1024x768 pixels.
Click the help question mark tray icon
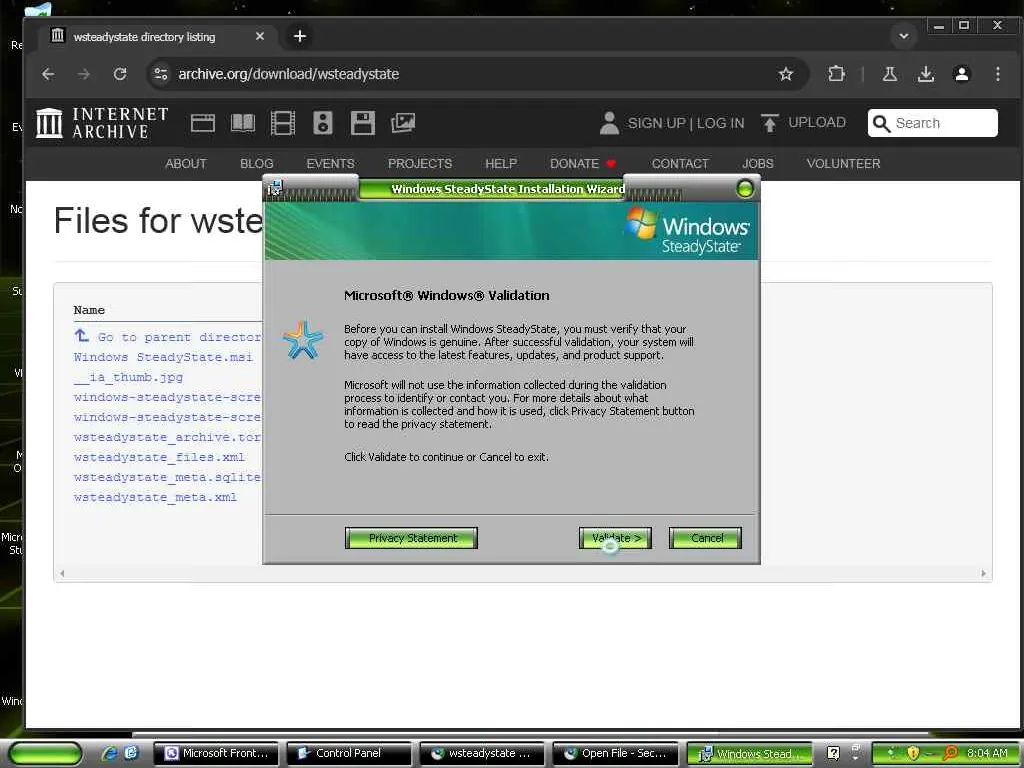833,753
